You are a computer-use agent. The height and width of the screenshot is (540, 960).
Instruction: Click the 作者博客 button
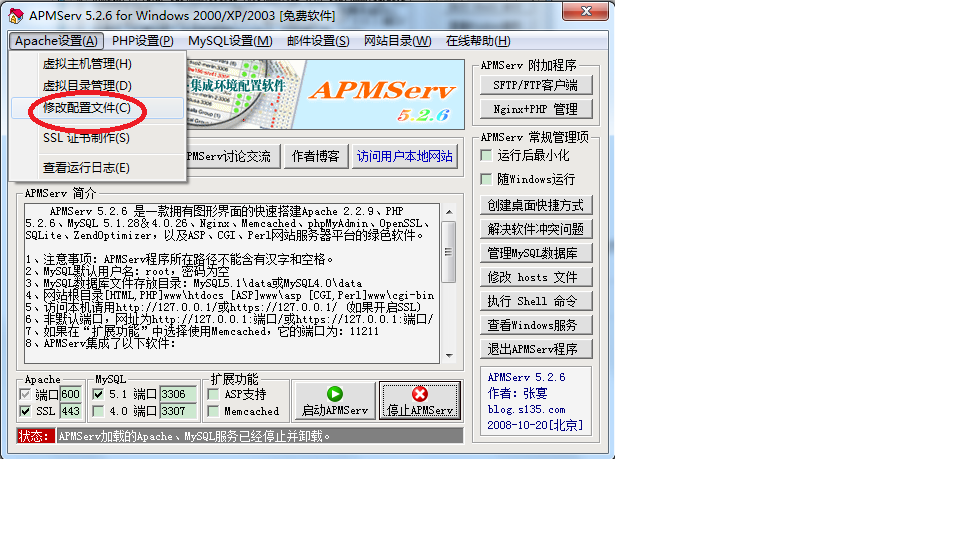(315, 157)
